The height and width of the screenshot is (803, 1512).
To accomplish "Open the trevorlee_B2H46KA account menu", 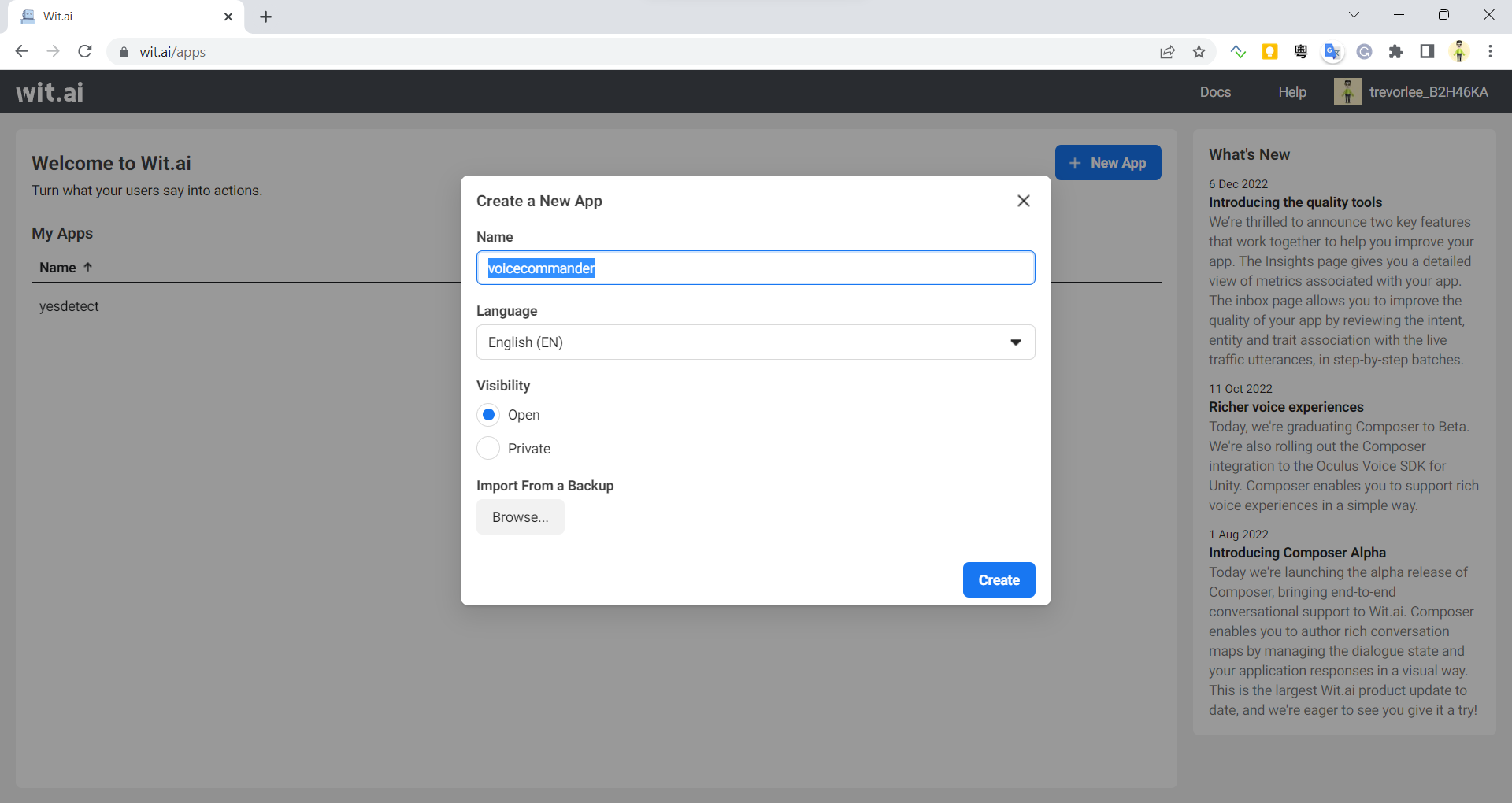I will pos(1411,92).
